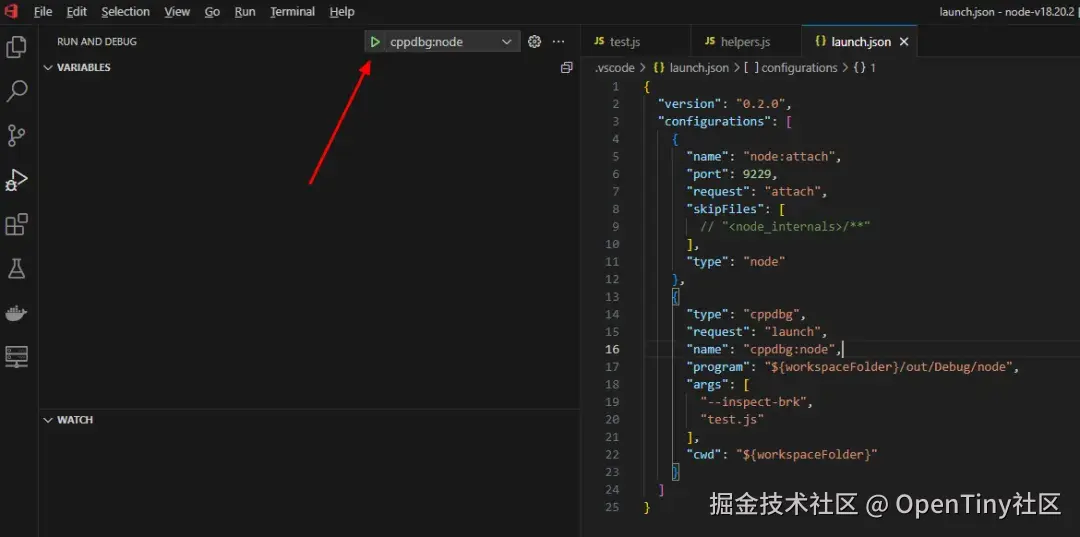1080x537 pixels.
Task: Switch to the launch.json tab
Action: click(860, 42)
